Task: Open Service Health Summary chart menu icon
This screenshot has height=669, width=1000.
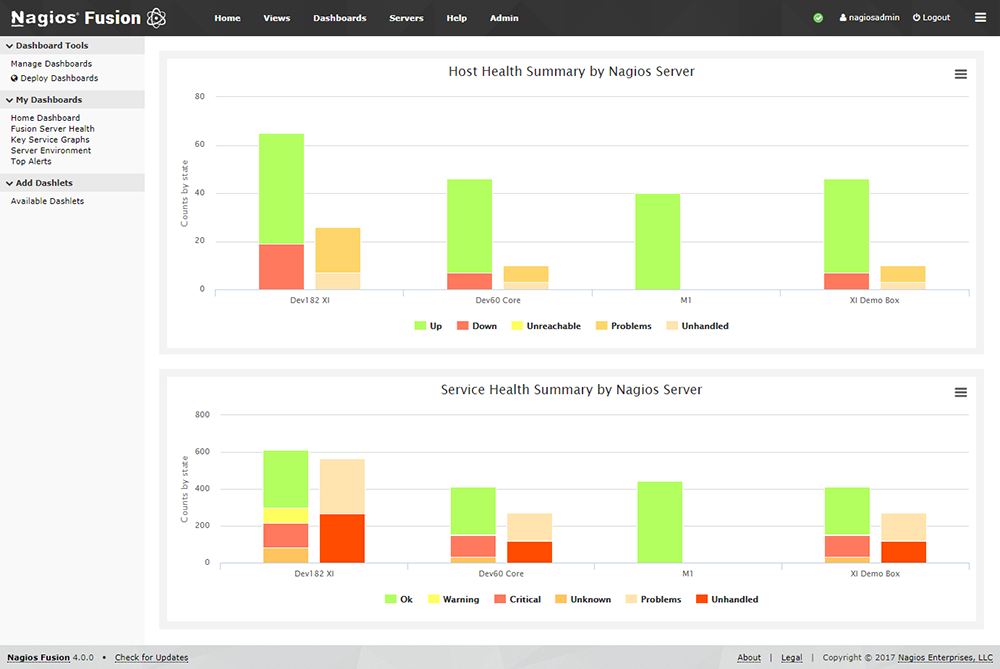Action: click(961, 393)
